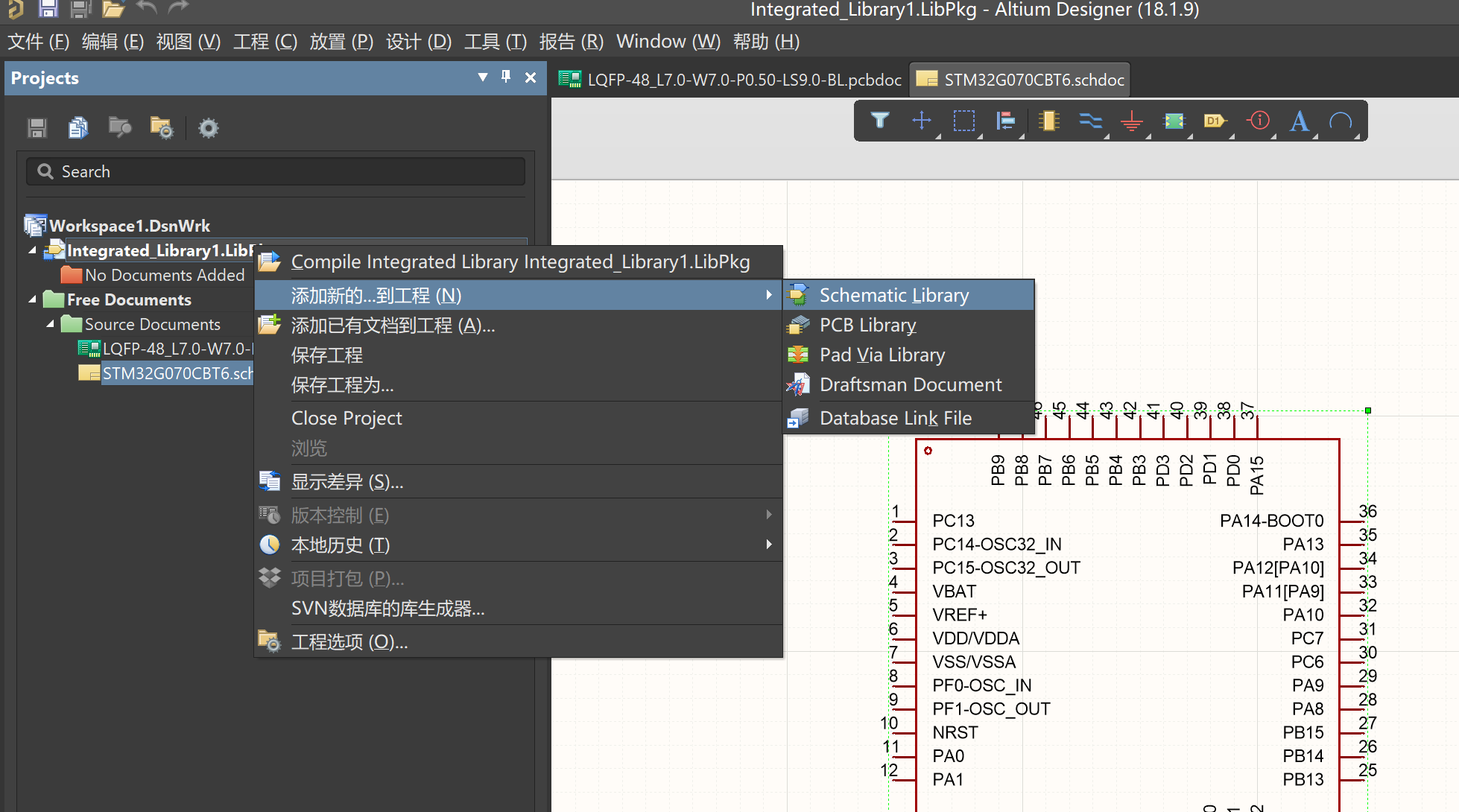Add new PCB Library to project

click(x=909, y=325)
